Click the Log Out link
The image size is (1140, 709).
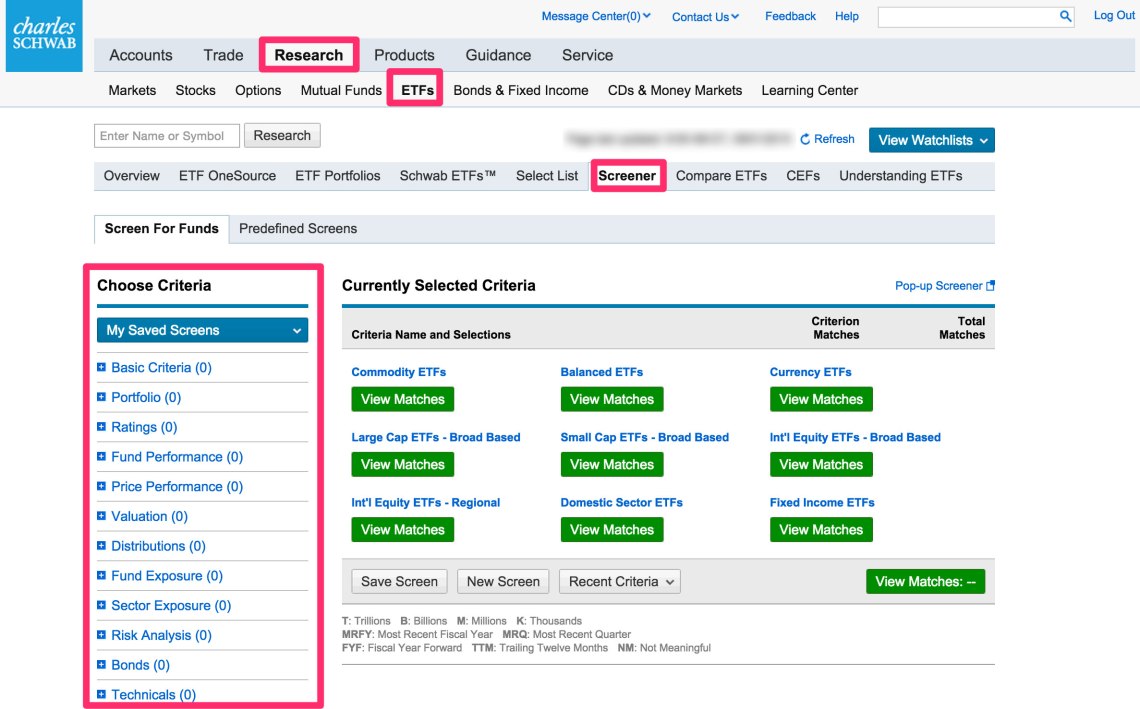[1114, 15]
